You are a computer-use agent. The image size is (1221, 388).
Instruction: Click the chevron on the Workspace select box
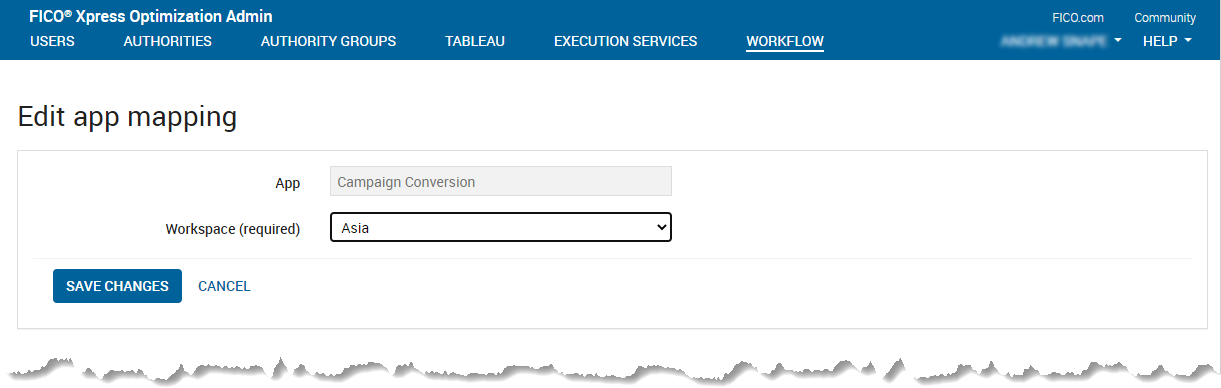click(660, 228)
